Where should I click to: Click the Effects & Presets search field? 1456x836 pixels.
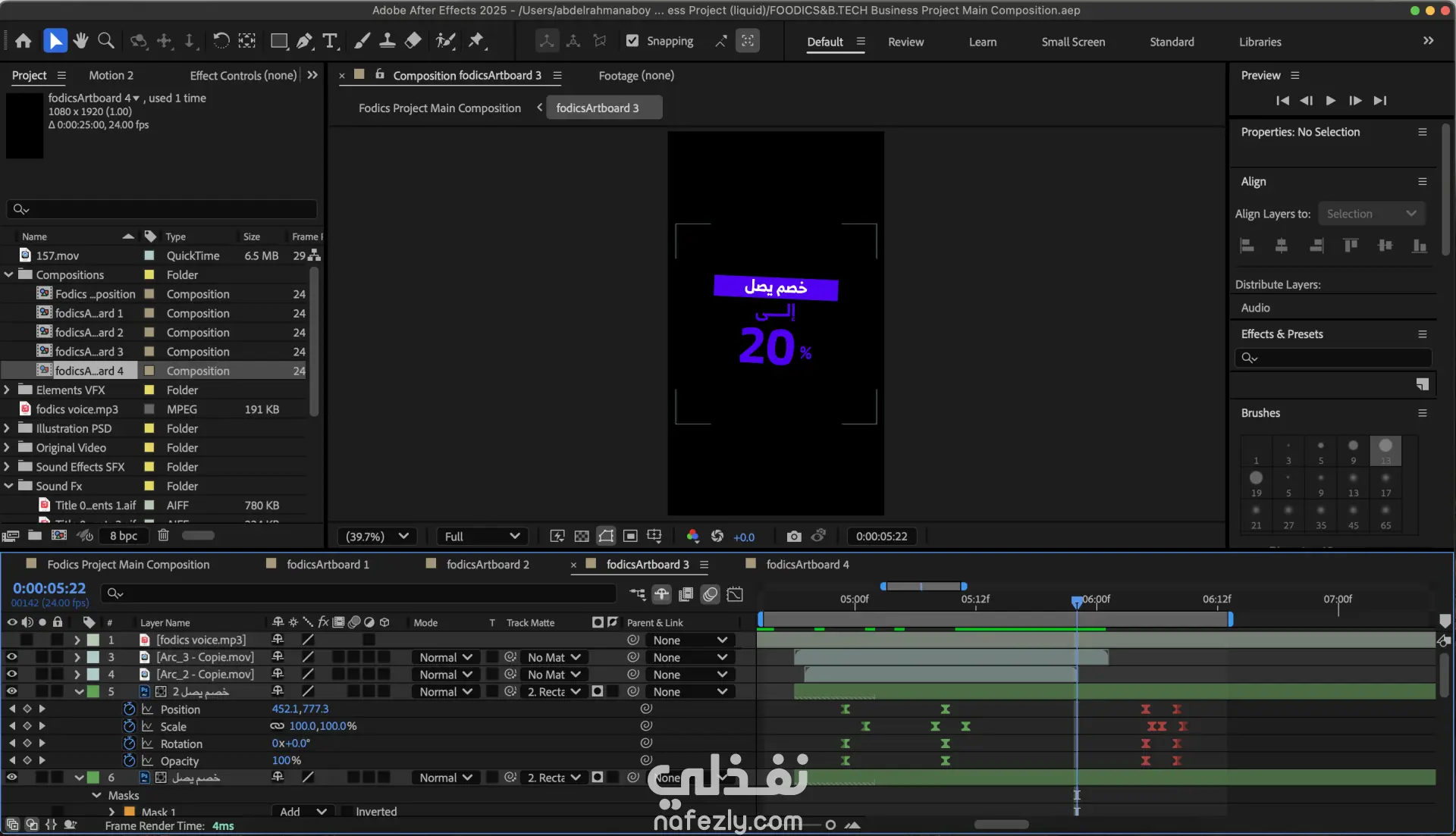(x=1335, y=357)
